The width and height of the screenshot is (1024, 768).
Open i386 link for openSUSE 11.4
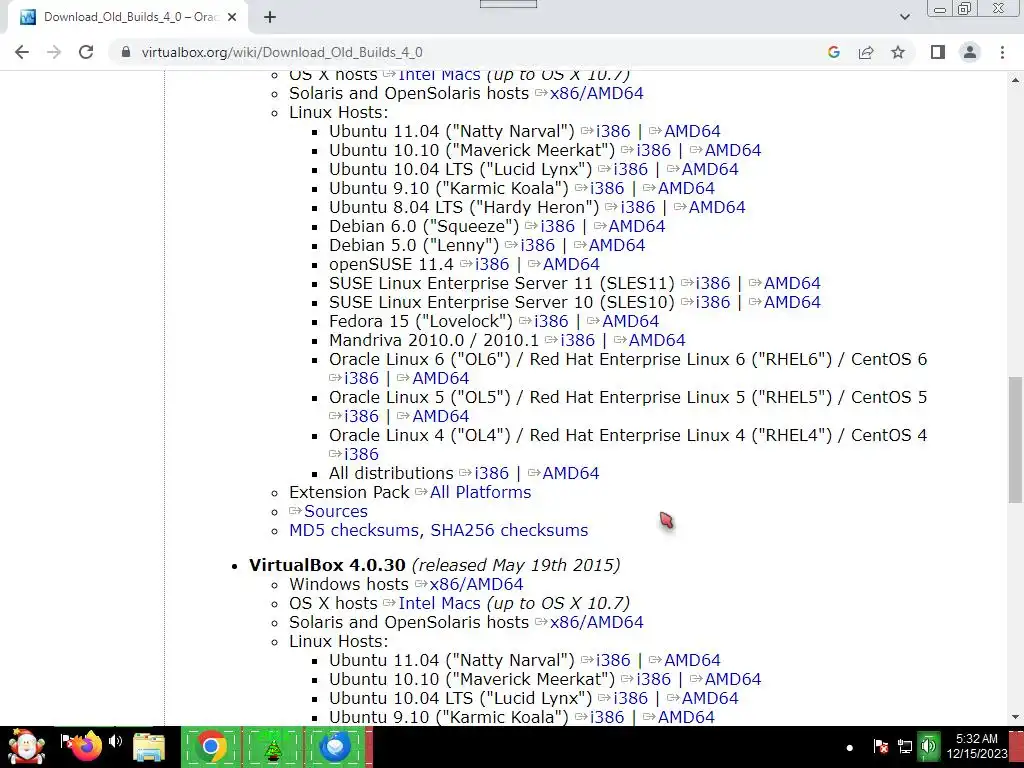point(492,264)
